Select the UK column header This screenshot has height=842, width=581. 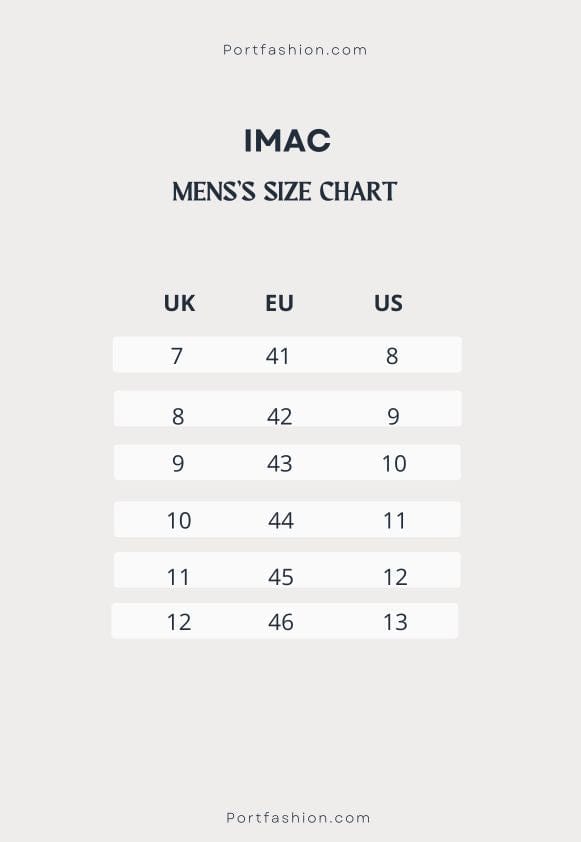click(179, 303)
